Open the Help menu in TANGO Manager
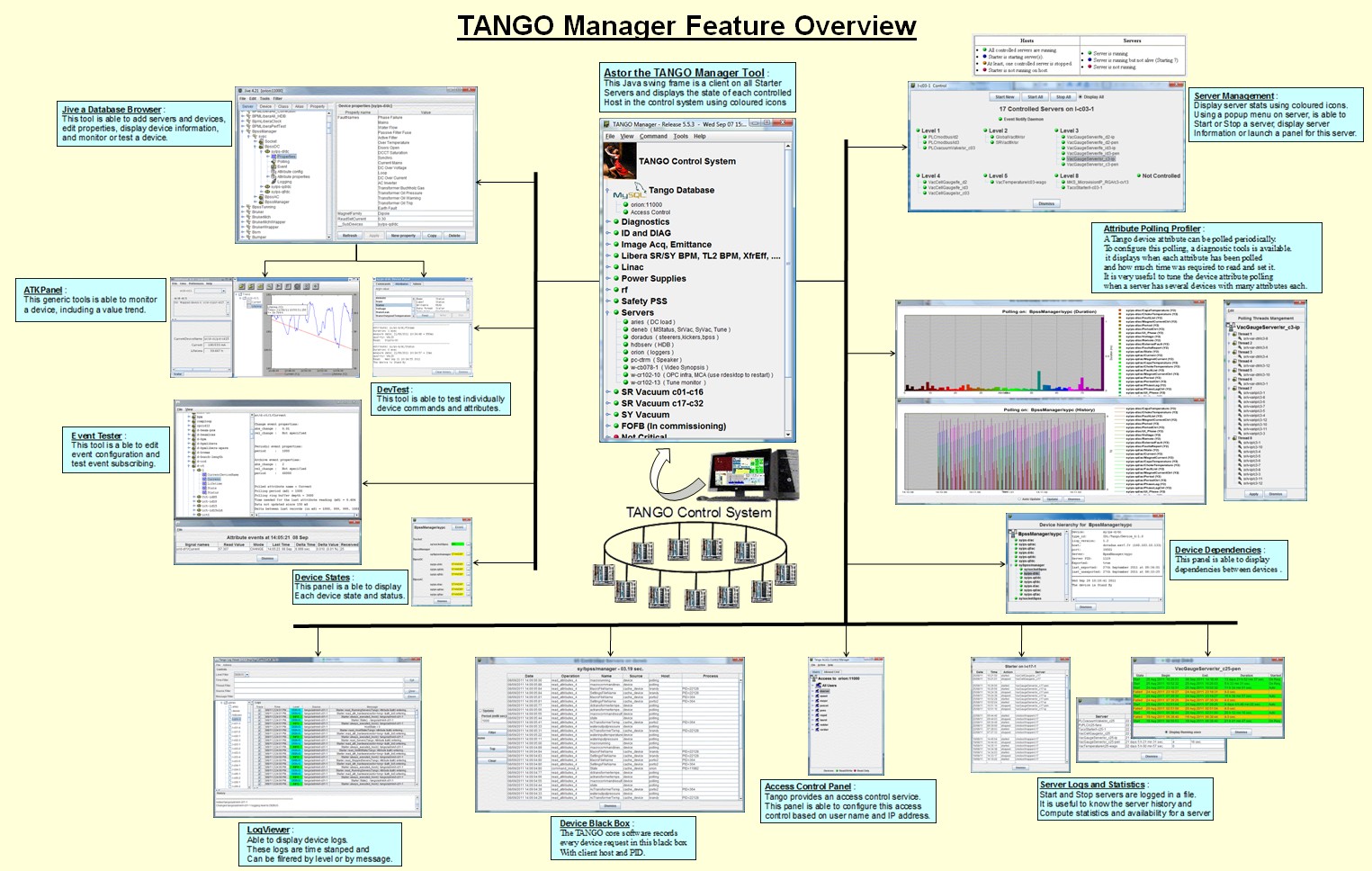Image resolution: width=1372 pixels, height=871 pixels. [700, 137]
